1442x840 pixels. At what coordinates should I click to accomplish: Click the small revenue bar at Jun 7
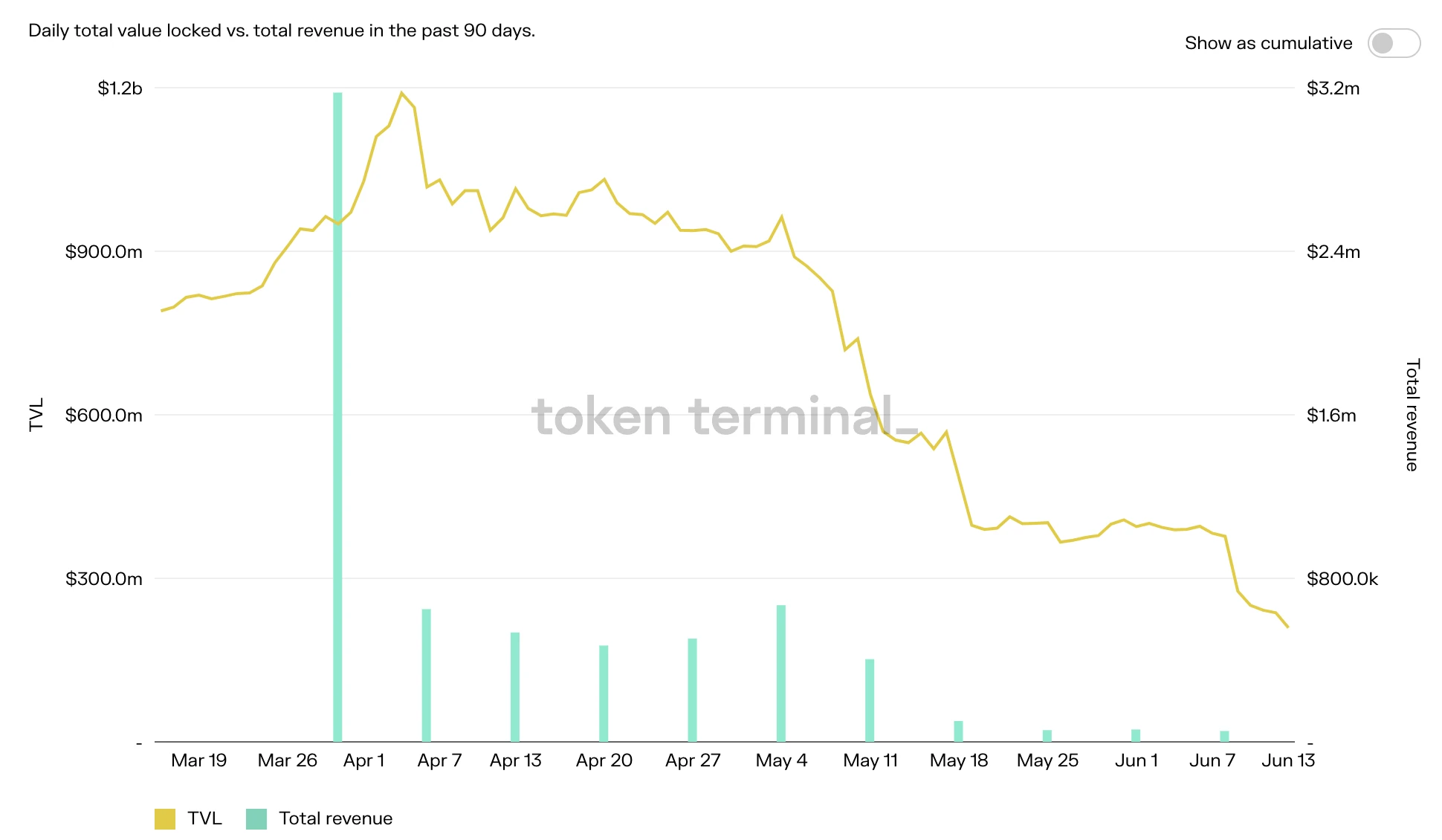(1224, 737)
